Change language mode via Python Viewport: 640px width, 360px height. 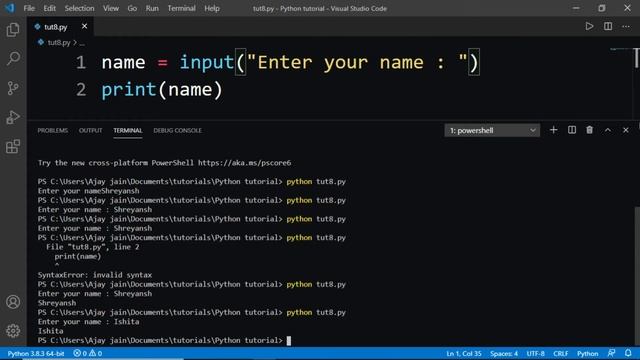(x=587, y=353)
